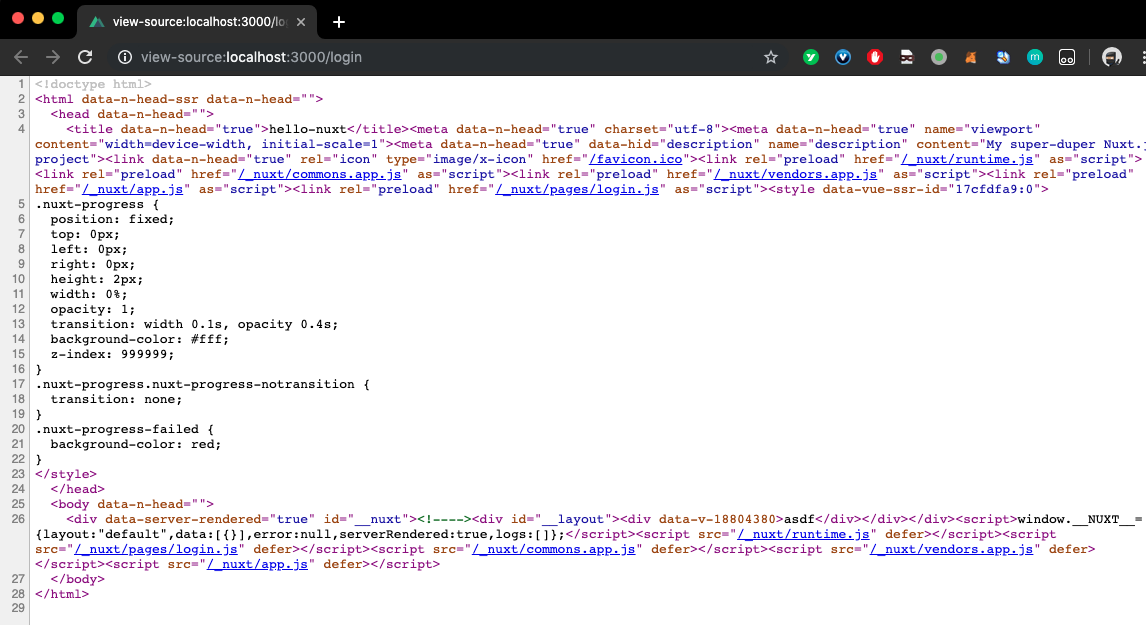This screenshot has height=625, width=1146.
Task: Click the '<body data-n-head' tag on line 25
Action: tap(132, 504)
